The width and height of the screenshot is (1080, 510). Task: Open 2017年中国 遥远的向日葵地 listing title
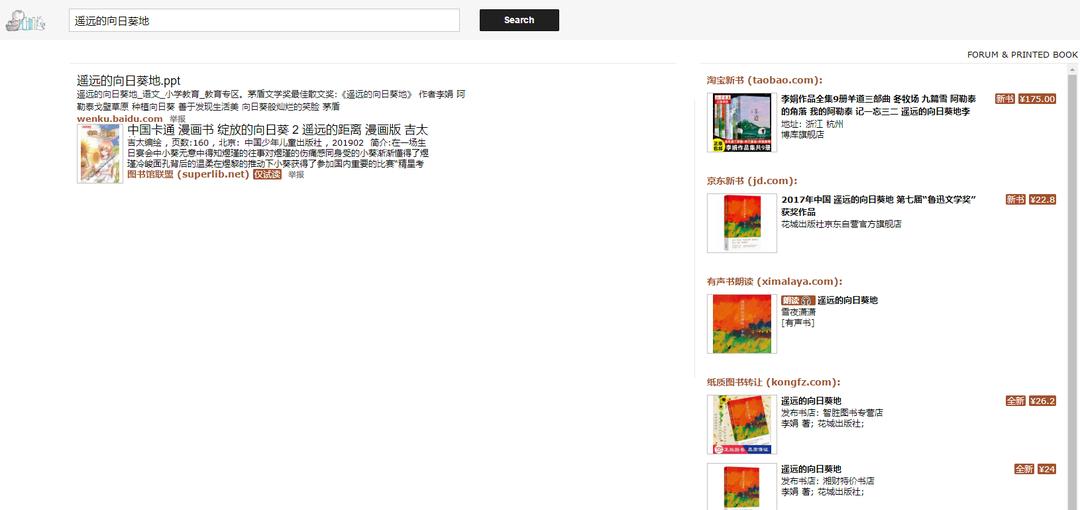click(879, 205)
